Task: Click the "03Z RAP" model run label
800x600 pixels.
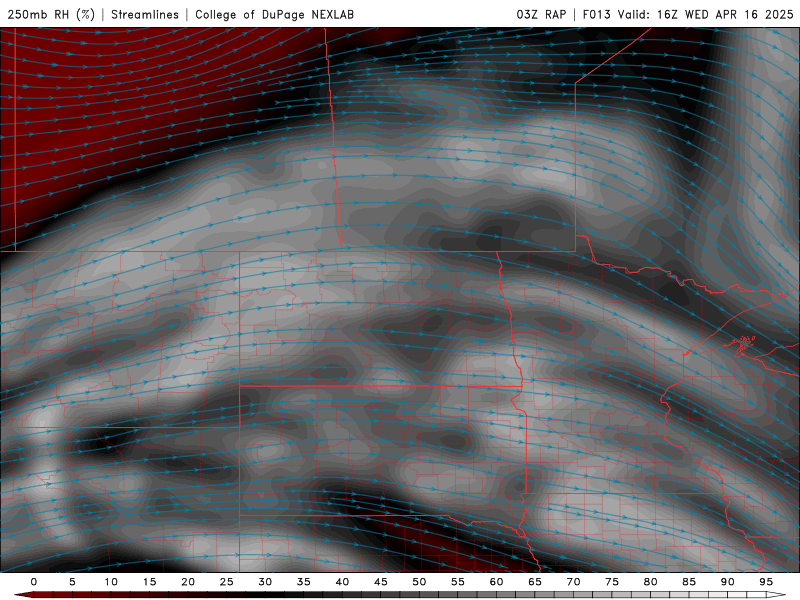Action: coord(541,14)
